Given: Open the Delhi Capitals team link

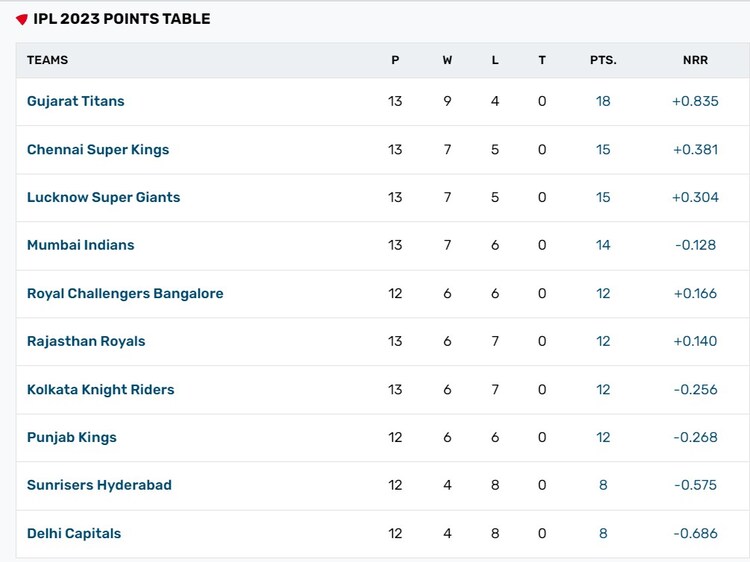Looking at the screenshot, I should point(74,533).
